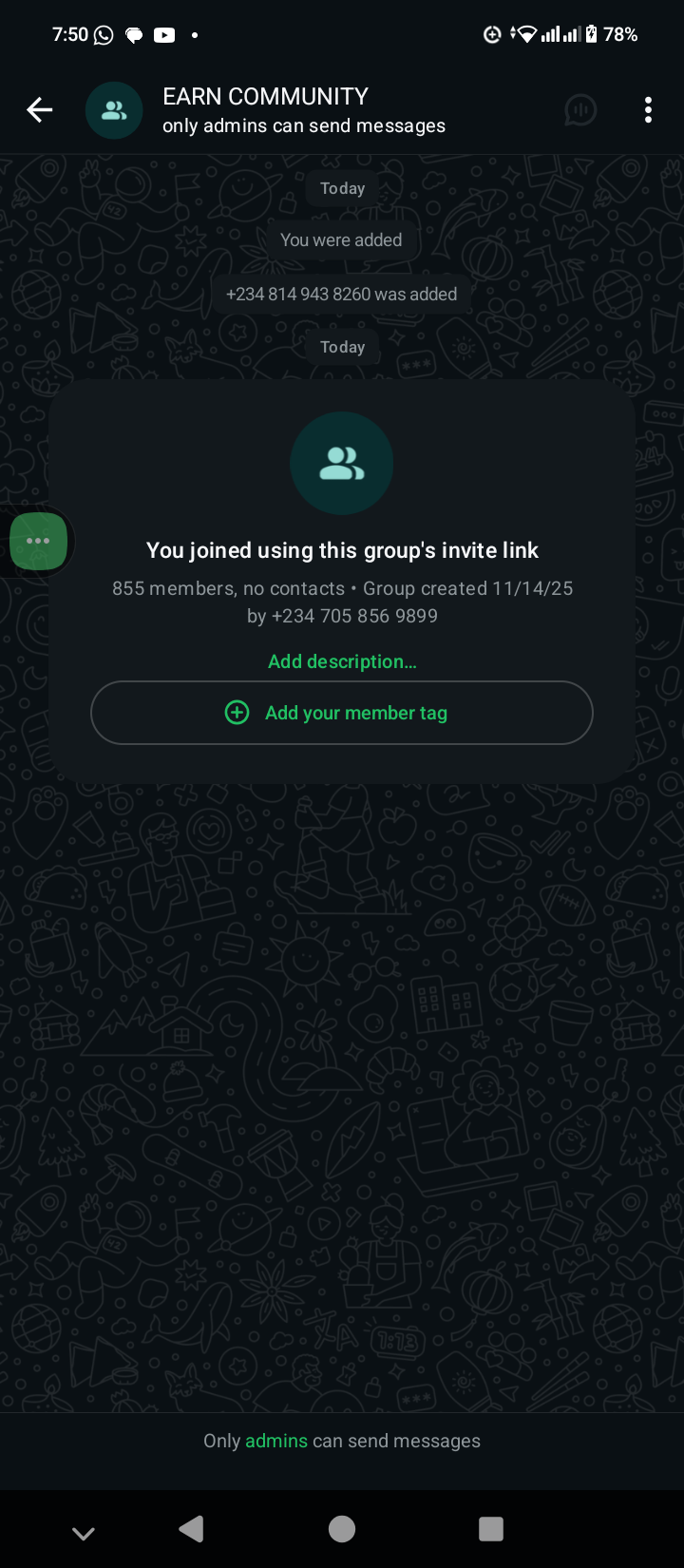Open the EARN COMMUNITY group info title
Viewport: 684px width, 1568px height.
coord(265,96)
